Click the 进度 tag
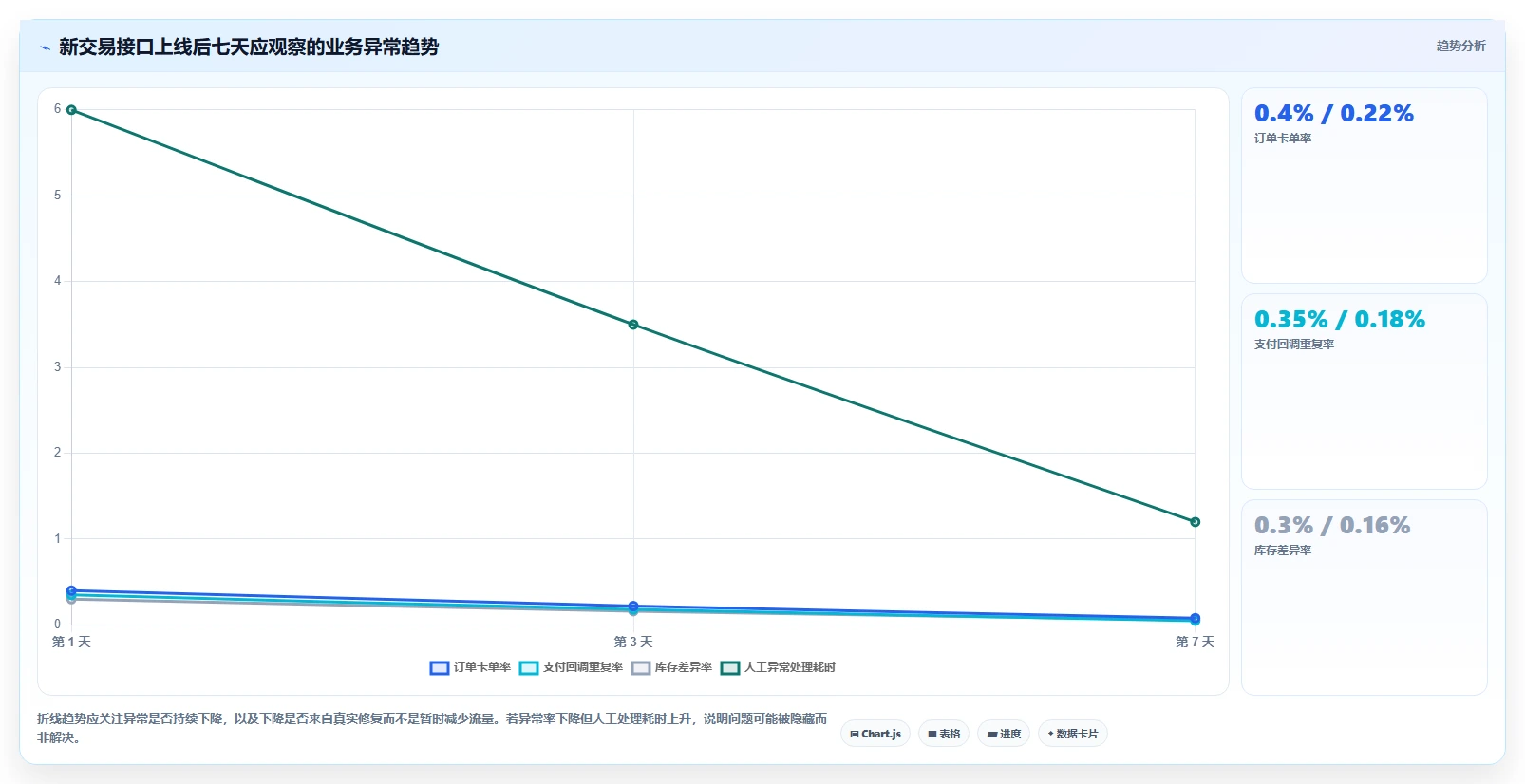This screenshot has width=1525, height=784. point(1004,734)
